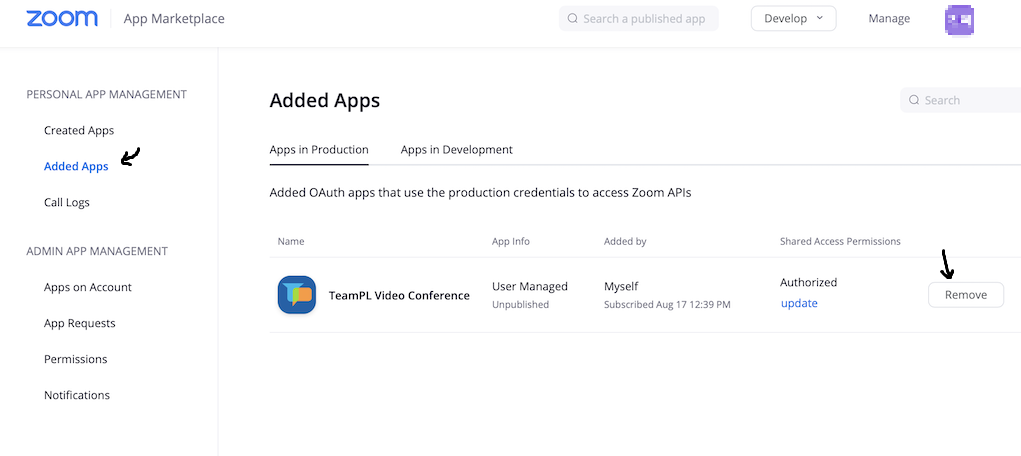Image resolution: width=1021 pixels, height=456 pixels.
Task: Click magnifier icon in Added Apps search
Action: pyautogui.click(x=914, y=100)
